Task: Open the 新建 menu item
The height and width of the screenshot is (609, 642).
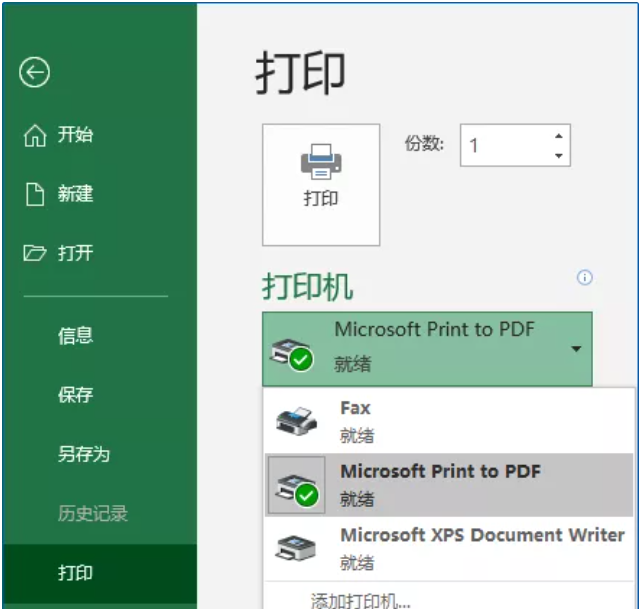Action: tap(76, 194)
